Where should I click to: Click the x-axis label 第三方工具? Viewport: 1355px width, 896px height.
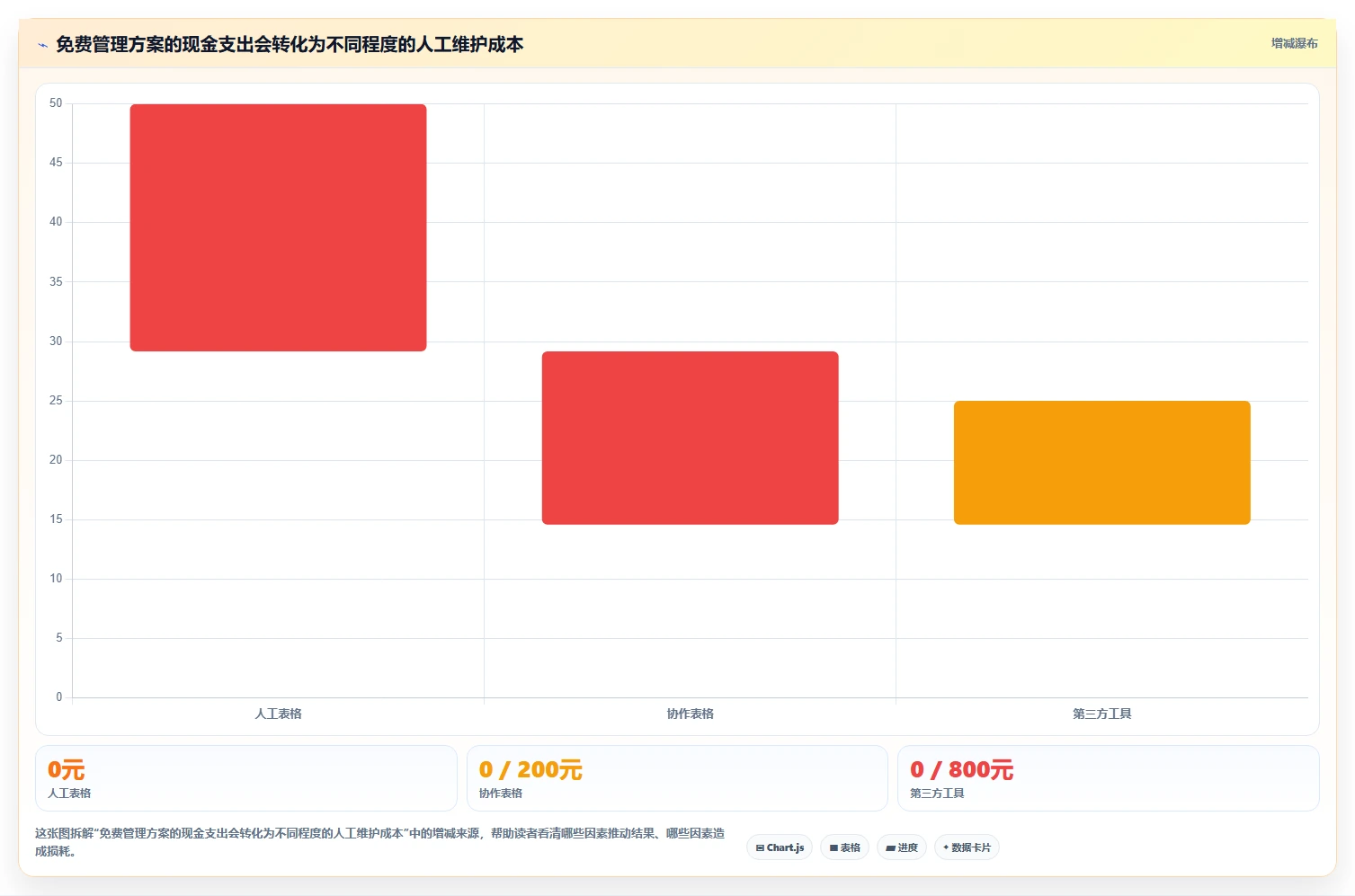(x=1101, y=714)
